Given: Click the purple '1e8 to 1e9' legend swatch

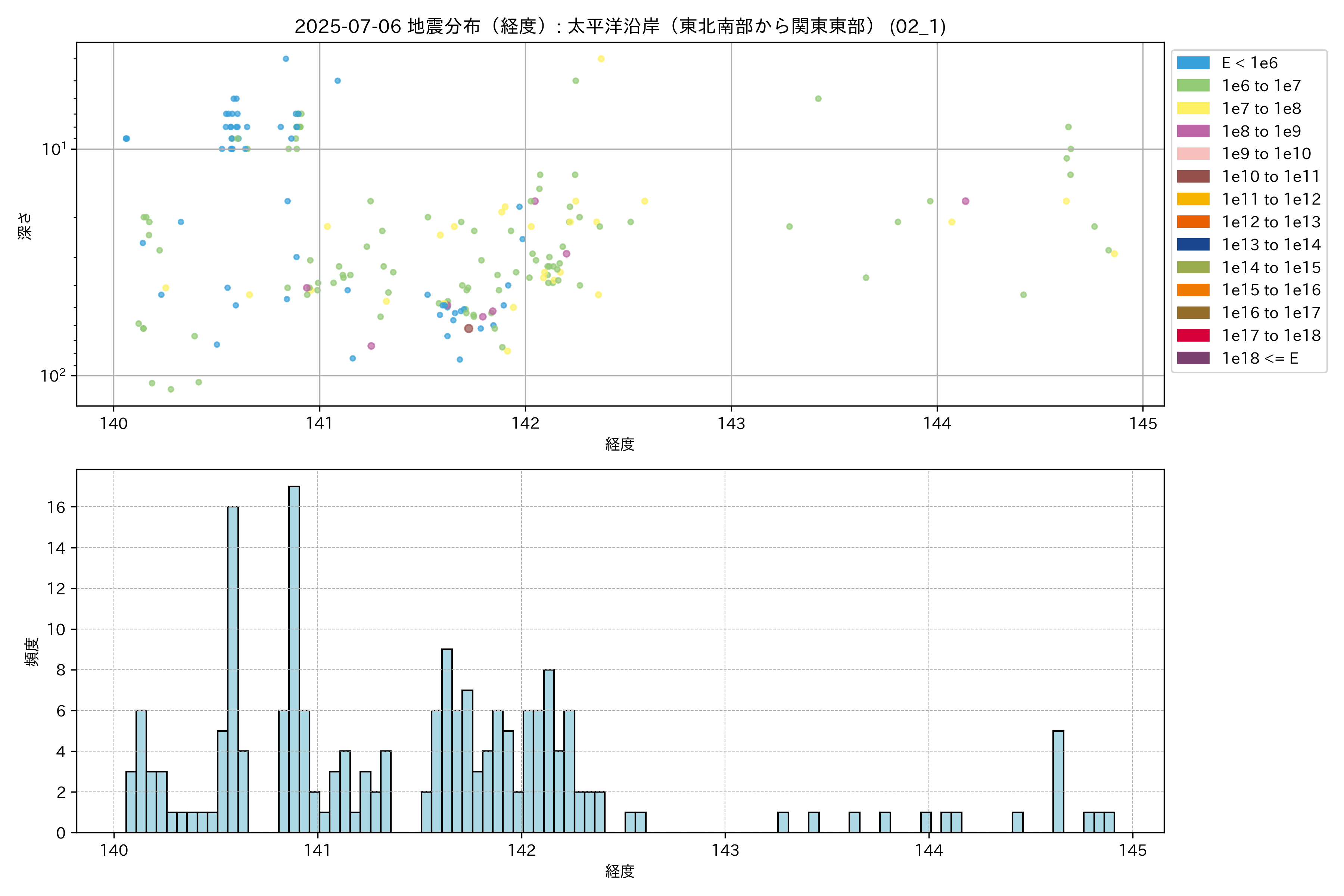Looking at the screenshot, I should pos(1192,131).
